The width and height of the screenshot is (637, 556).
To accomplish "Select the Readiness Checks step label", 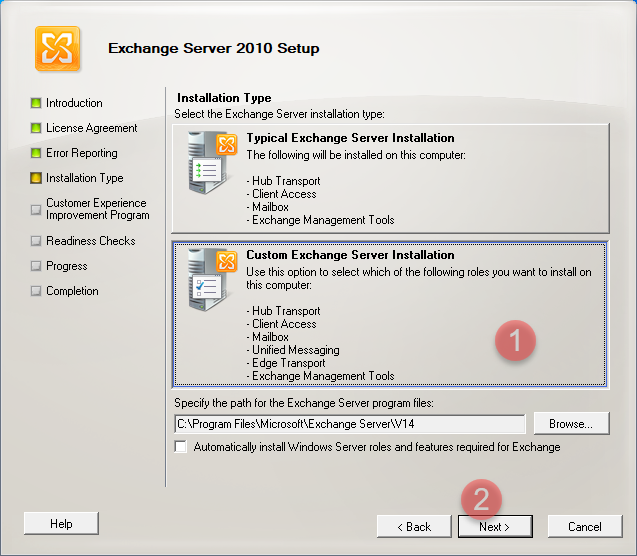I will (x=91, y=241).
